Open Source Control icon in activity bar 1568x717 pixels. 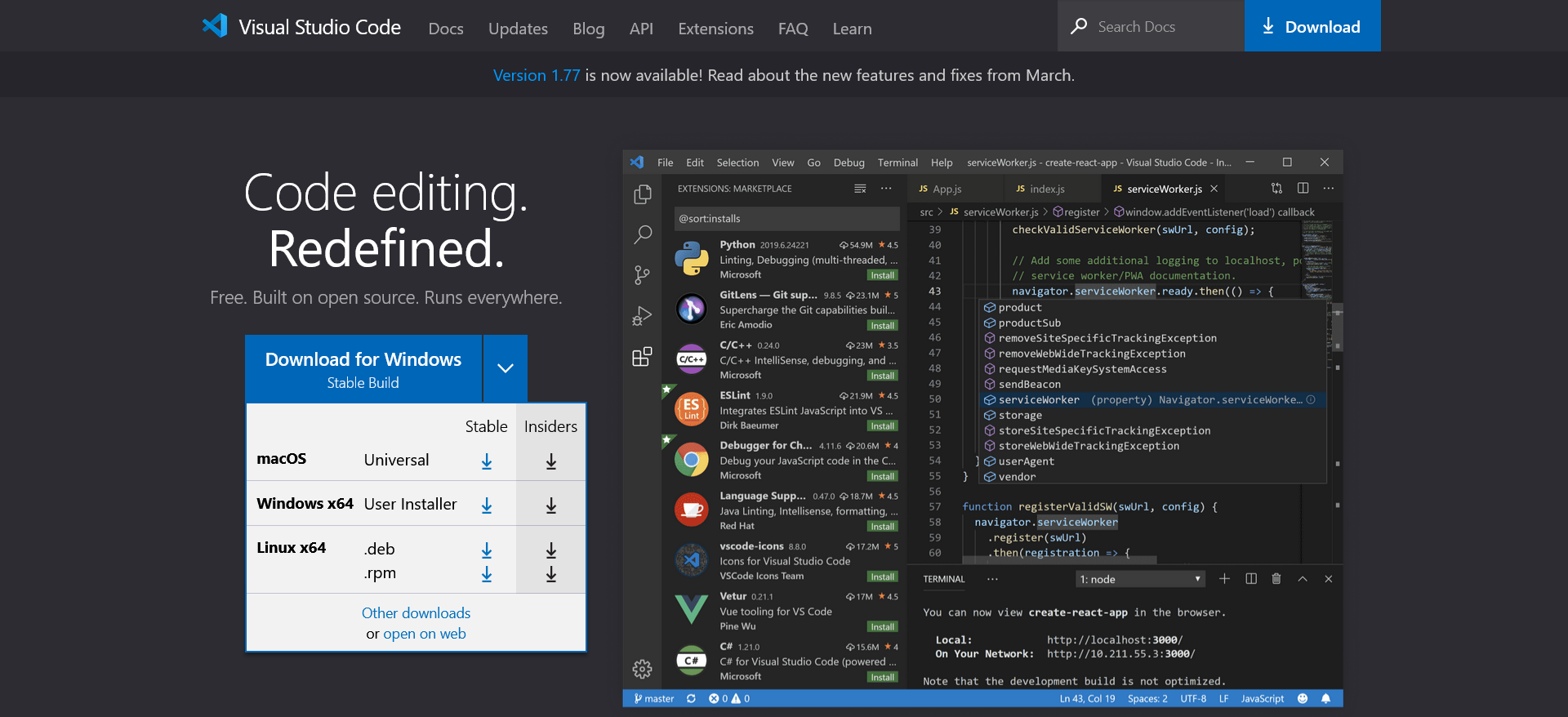point(643,275)
